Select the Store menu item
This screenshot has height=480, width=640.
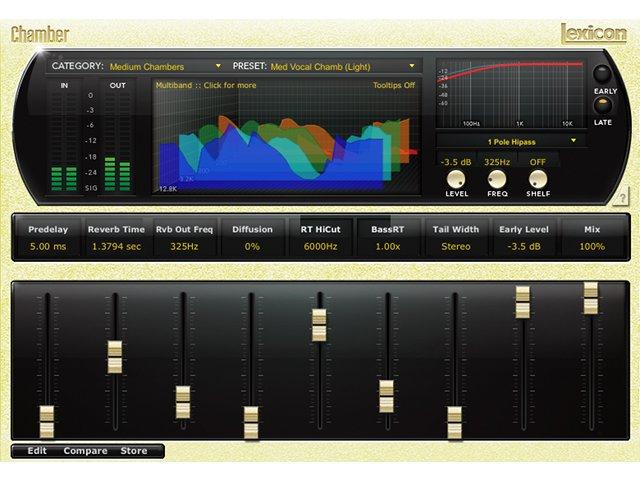134,451
